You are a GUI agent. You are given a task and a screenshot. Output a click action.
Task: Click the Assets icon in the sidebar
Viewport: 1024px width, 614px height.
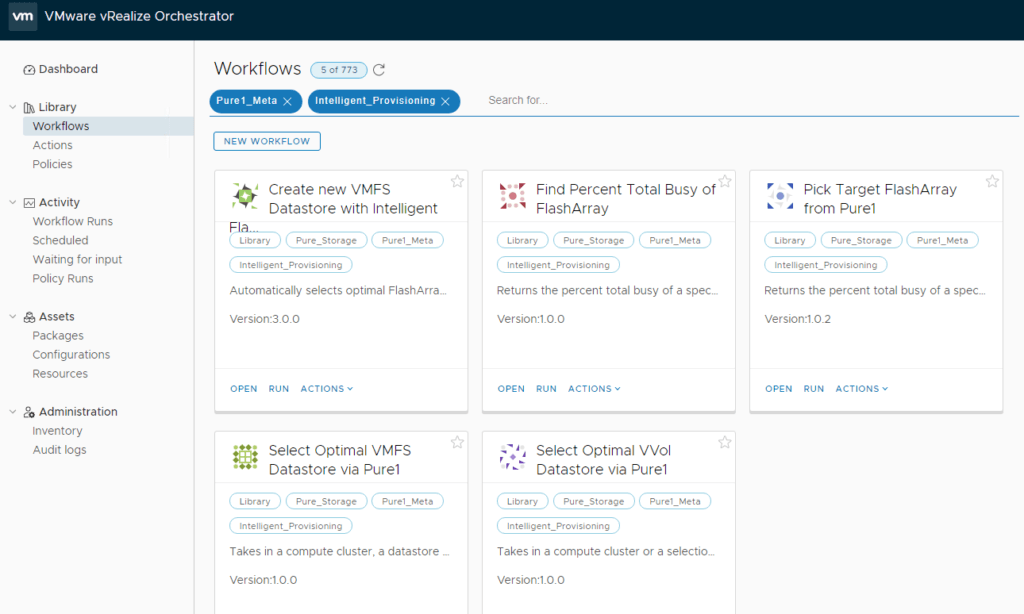pyautogui.click(x=29, y=317)
